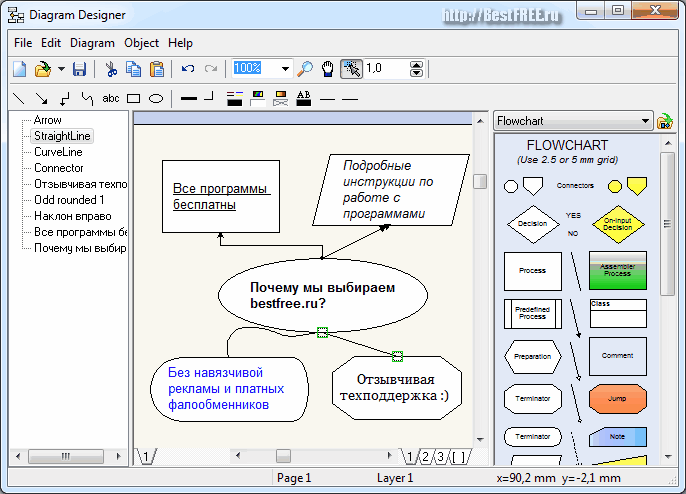Pick the Preparation hexagon template
686x494 pixels.
point(532,357)
